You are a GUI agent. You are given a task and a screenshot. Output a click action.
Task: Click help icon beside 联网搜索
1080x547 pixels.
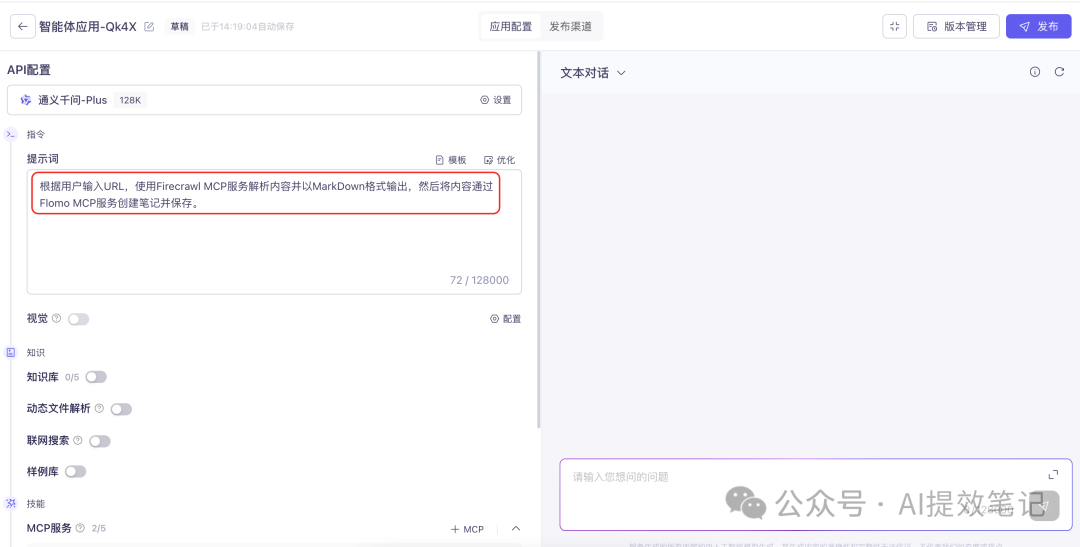click(77, 440)
